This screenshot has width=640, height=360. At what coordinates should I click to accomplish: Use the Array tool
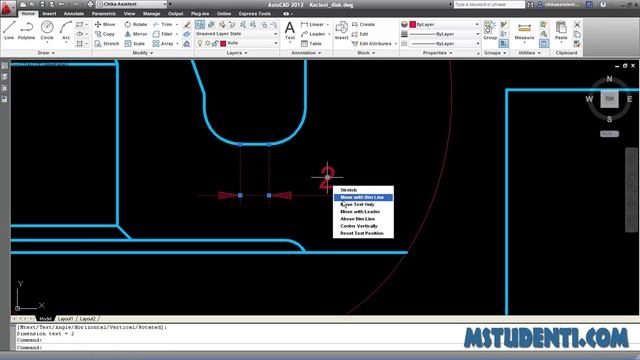click(163, 43)
